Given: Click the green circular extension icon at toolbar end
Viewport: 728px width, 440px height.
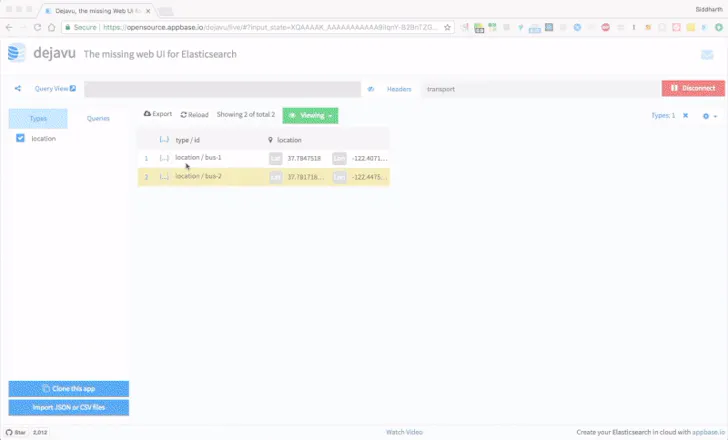Looking at the screenshot, I should pyautogui.click(x=719, y=27).
